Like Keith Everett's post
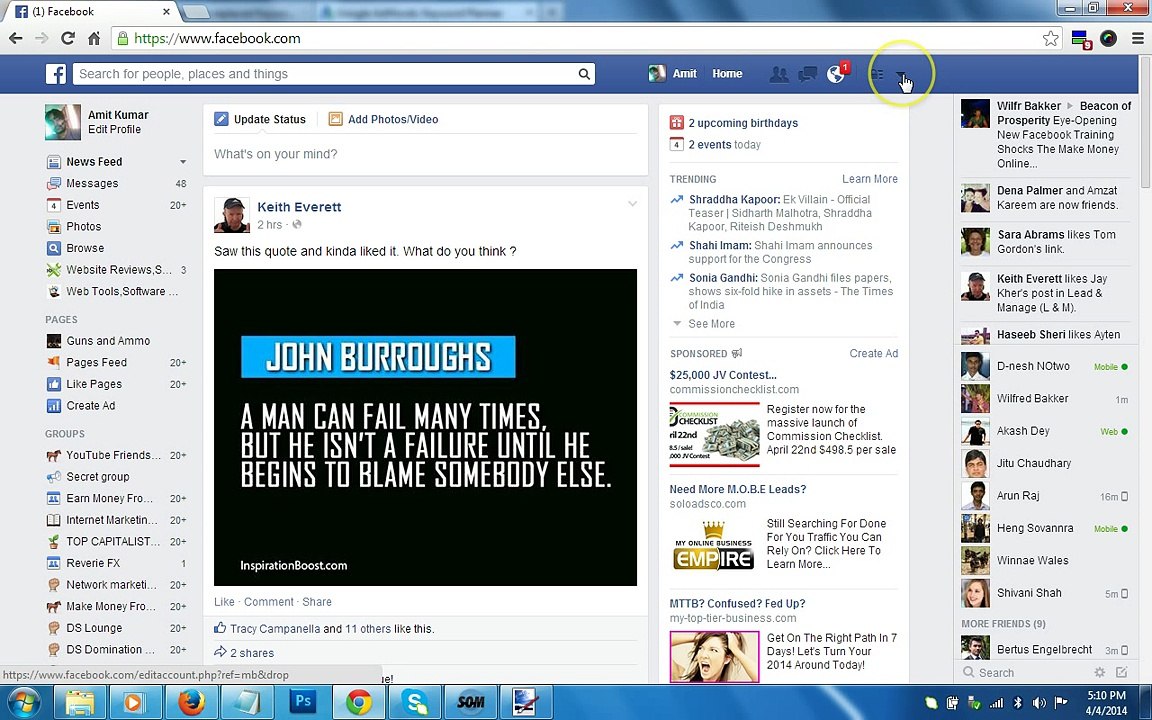1152x720 pixels. tap(224, 602)
